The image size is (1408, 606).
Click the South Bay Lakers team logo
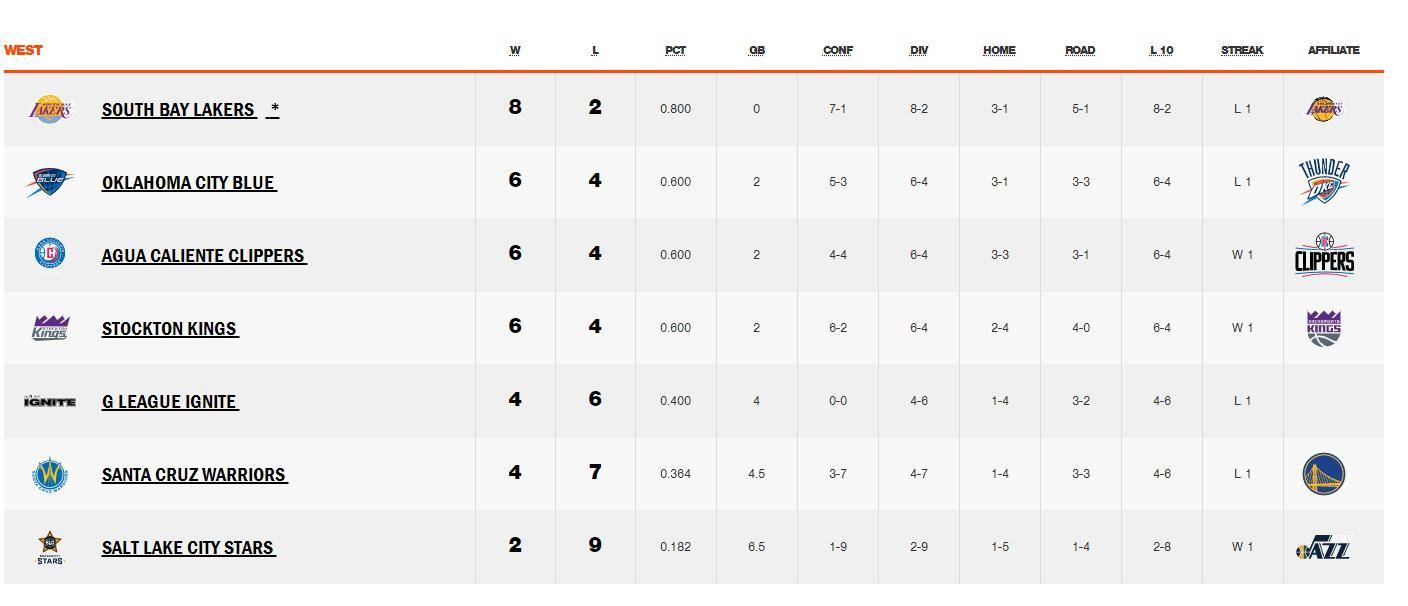(x=50, y=109)
